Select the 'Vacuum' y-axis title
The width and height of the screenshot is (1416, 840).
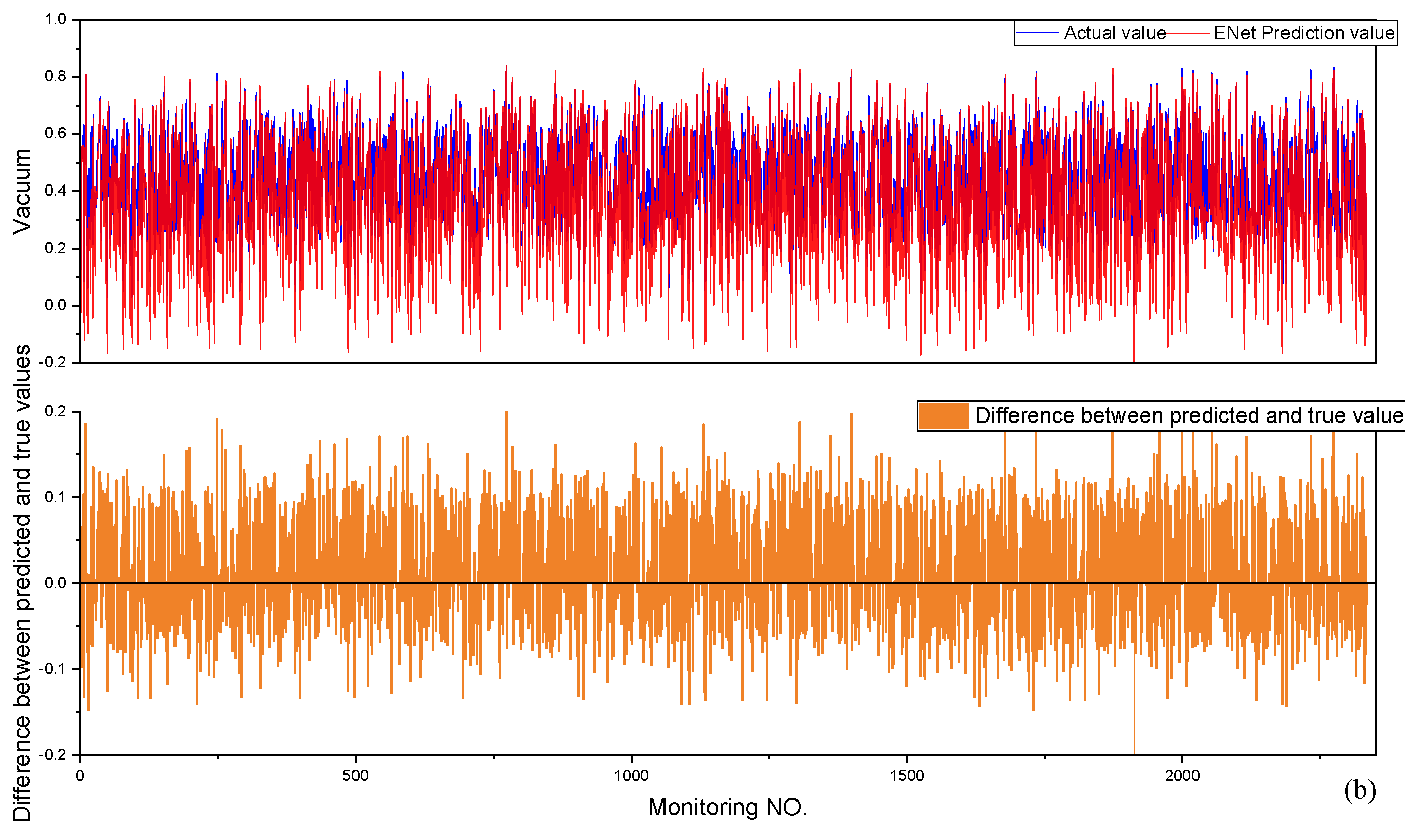[22, 192]
